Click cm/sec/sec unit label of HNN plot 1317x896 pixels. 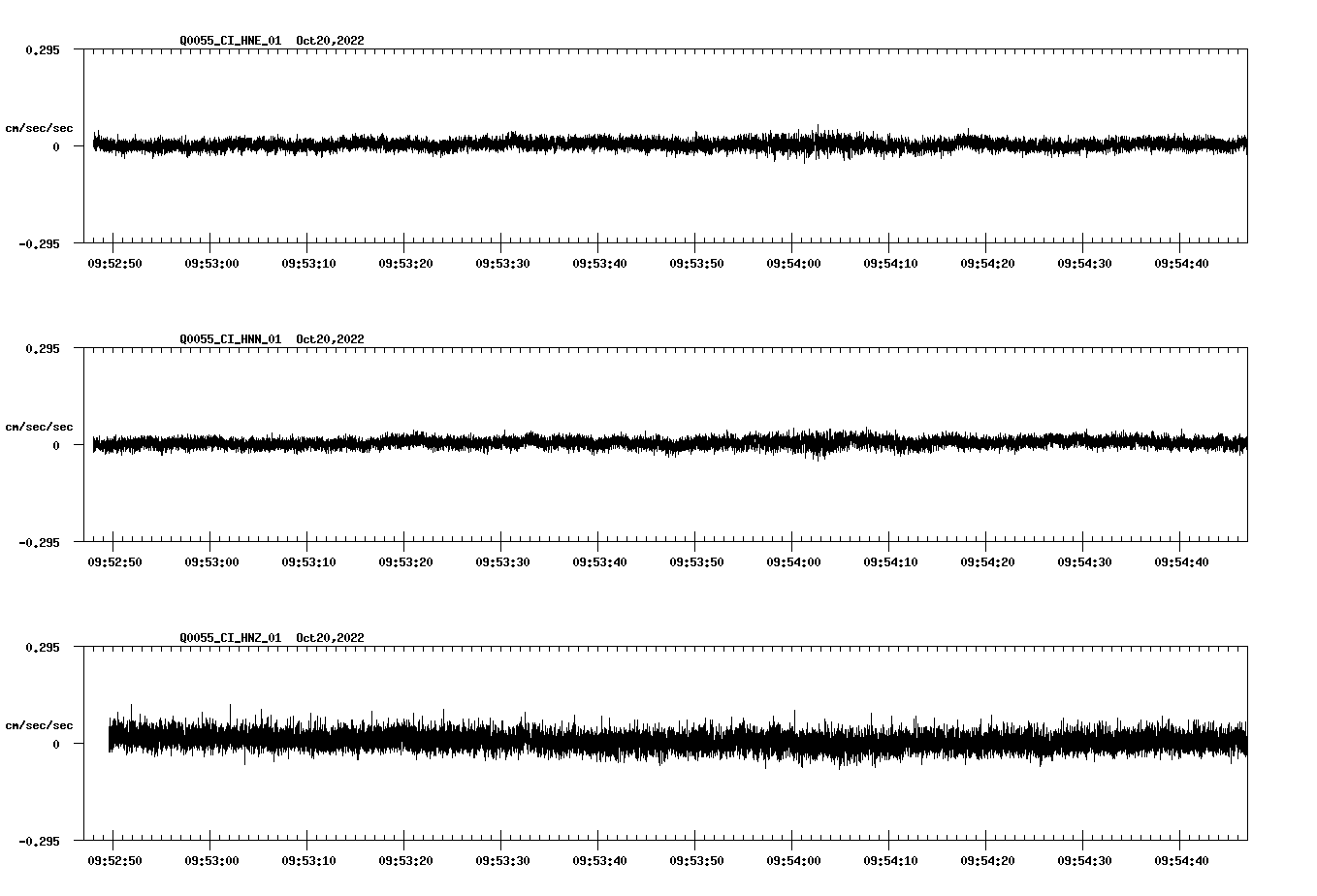(39, 427)
